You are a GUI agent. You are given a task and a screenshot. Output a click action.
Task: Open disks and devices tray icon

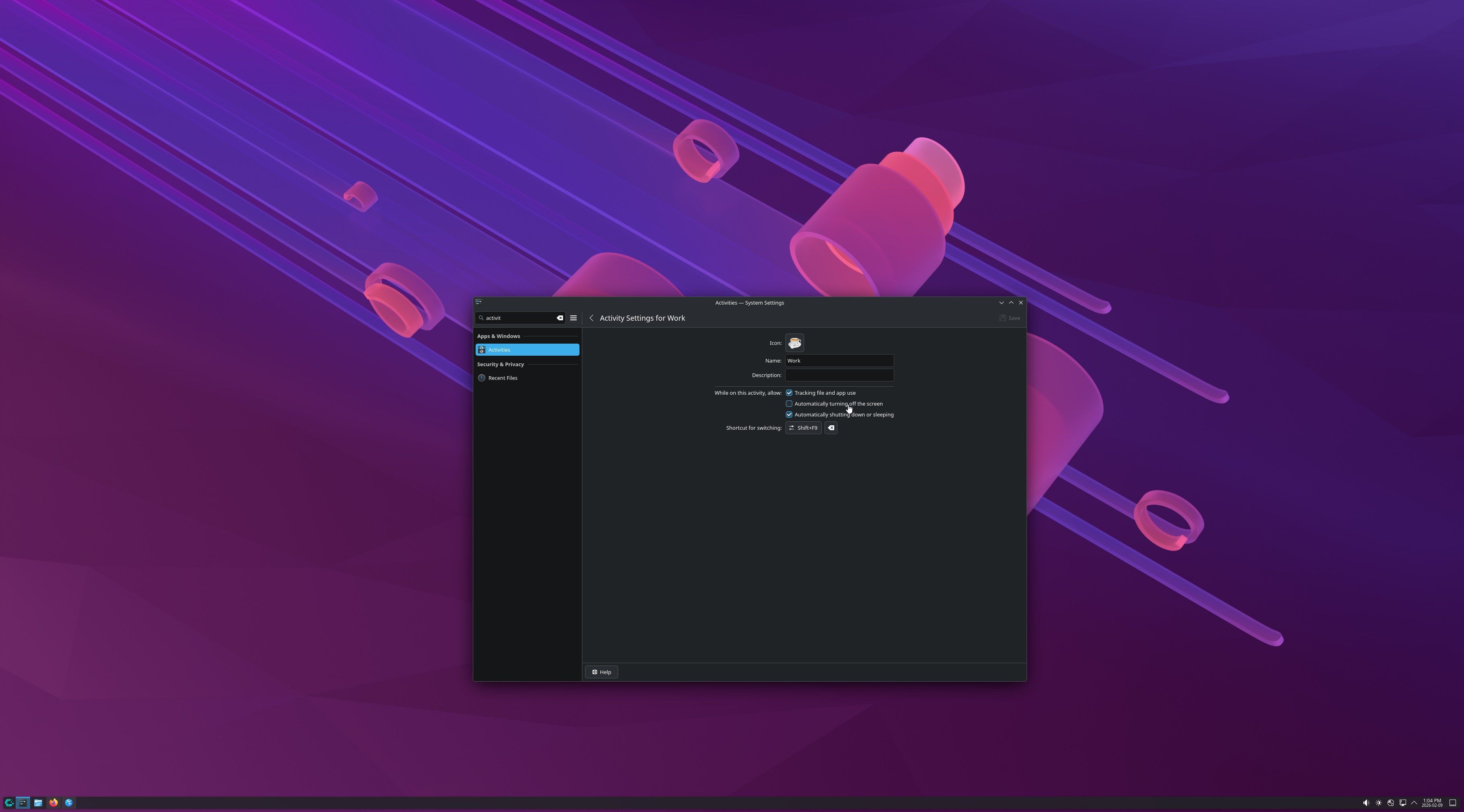1390,803
